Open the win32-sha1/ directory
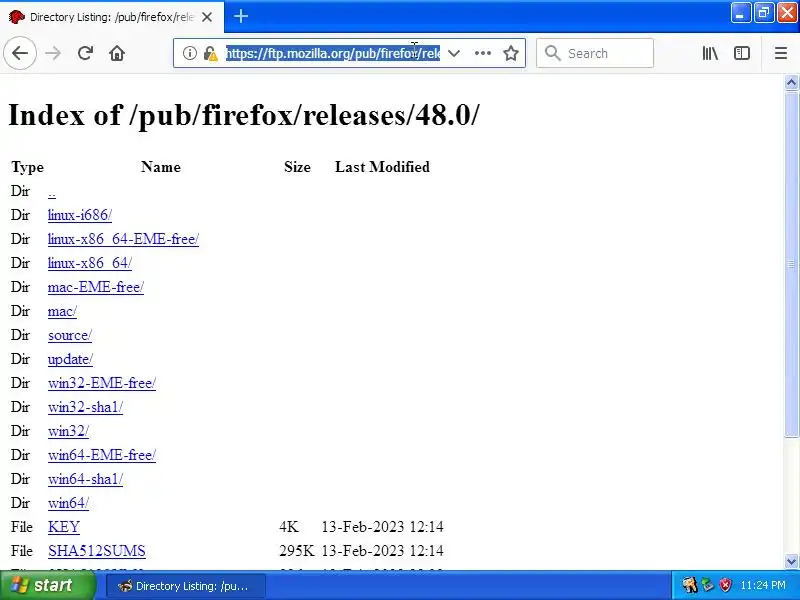800x600 pixels. pos(85,407)
